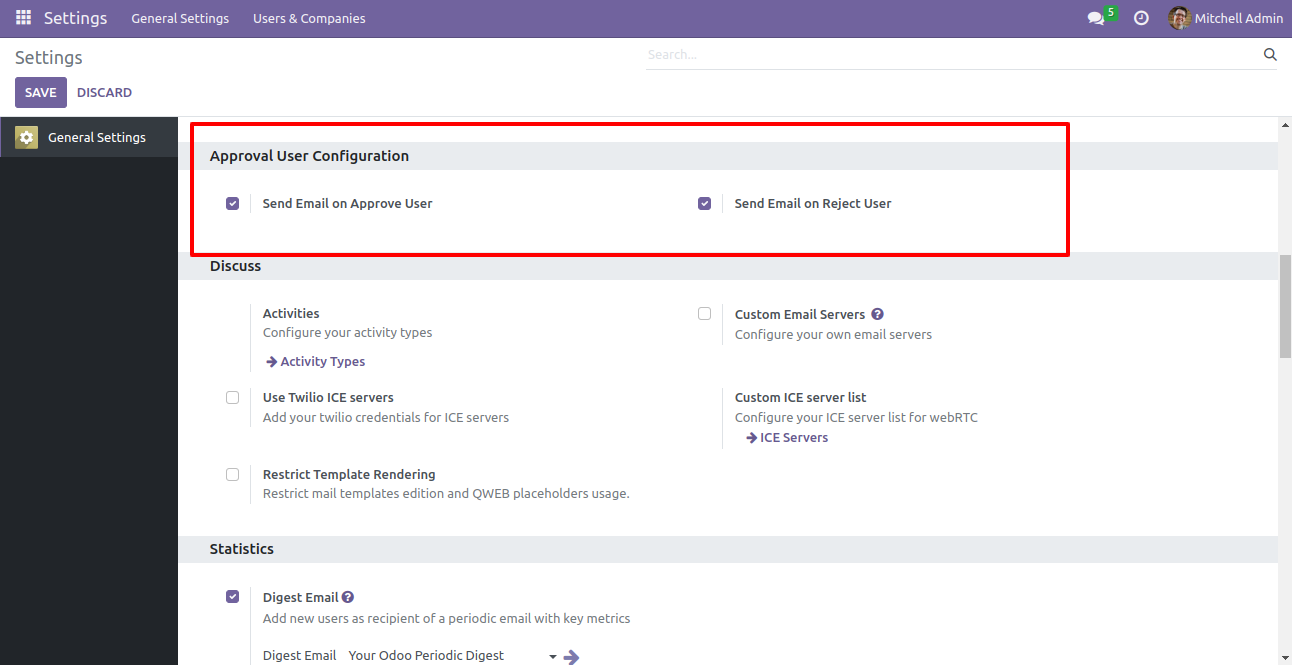Open the Users & Companies menu

click(309, 18)
